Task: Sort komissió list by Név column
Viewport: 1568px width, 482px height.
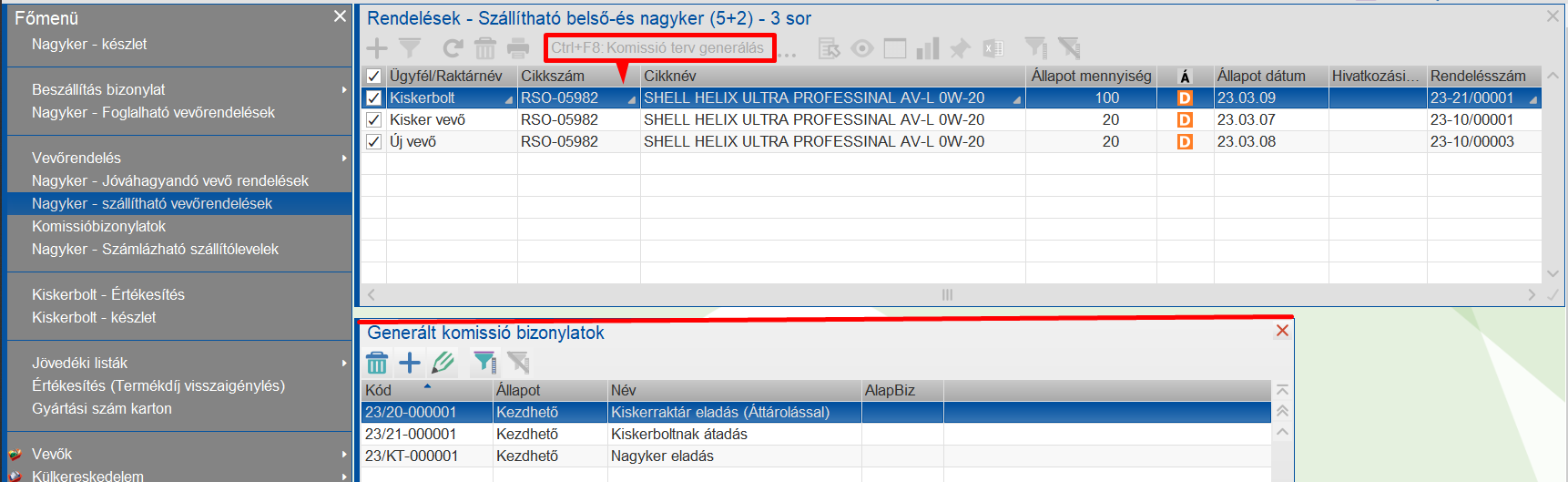Action: (734, 390)
